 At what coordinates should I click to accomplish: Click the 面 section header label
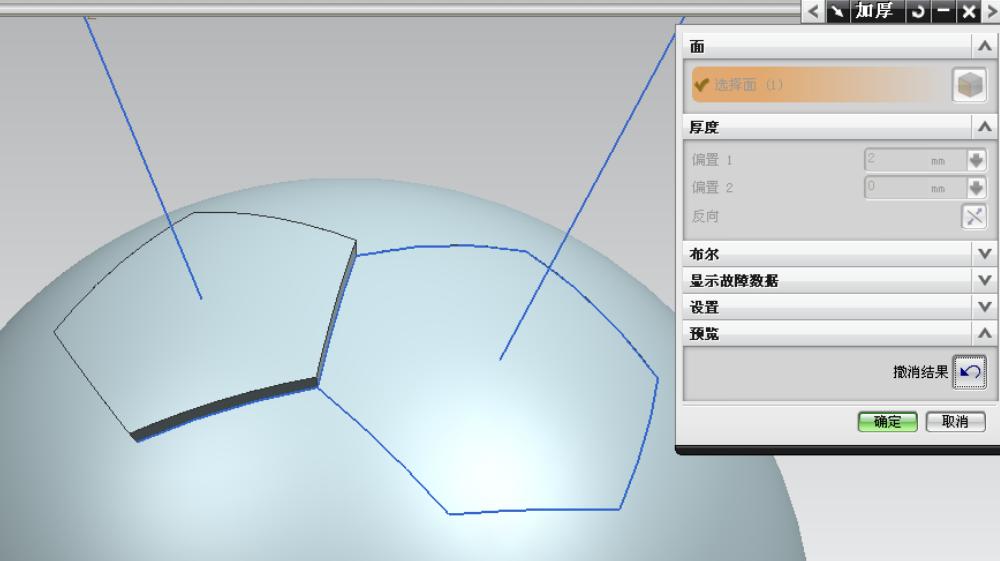point(697,47)
